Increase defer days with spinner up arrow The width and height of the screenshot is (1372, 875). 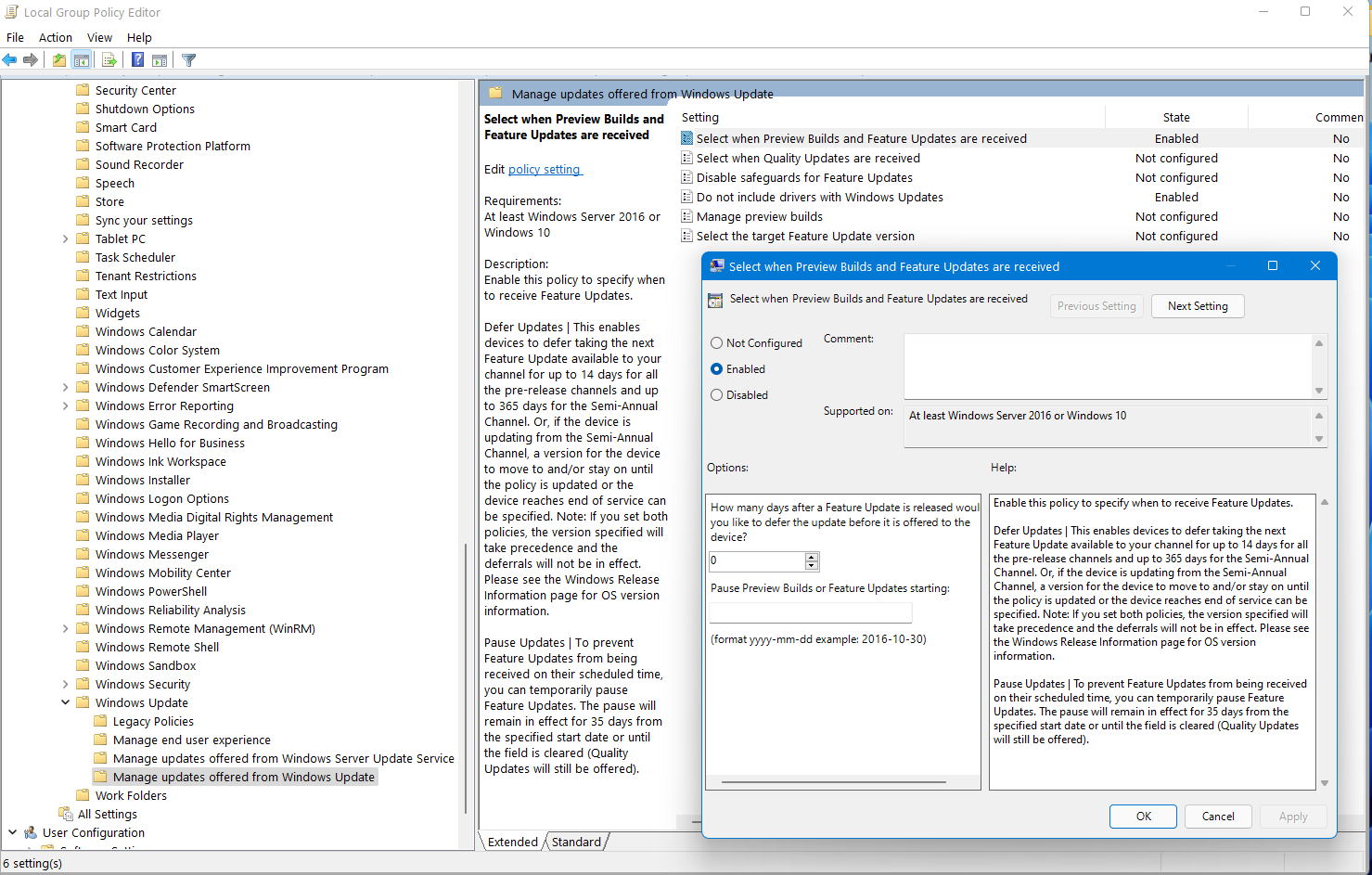tap(812, 557)
